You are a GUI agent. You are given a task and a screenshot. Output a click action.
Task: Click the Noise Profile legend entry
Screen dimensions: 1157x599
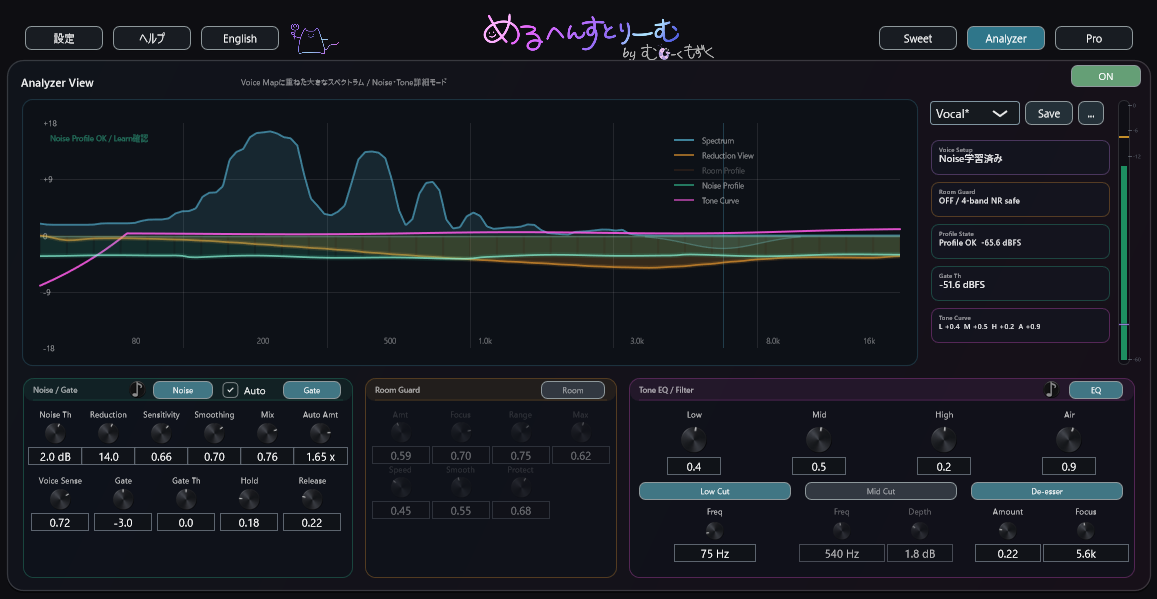[709, 186]
